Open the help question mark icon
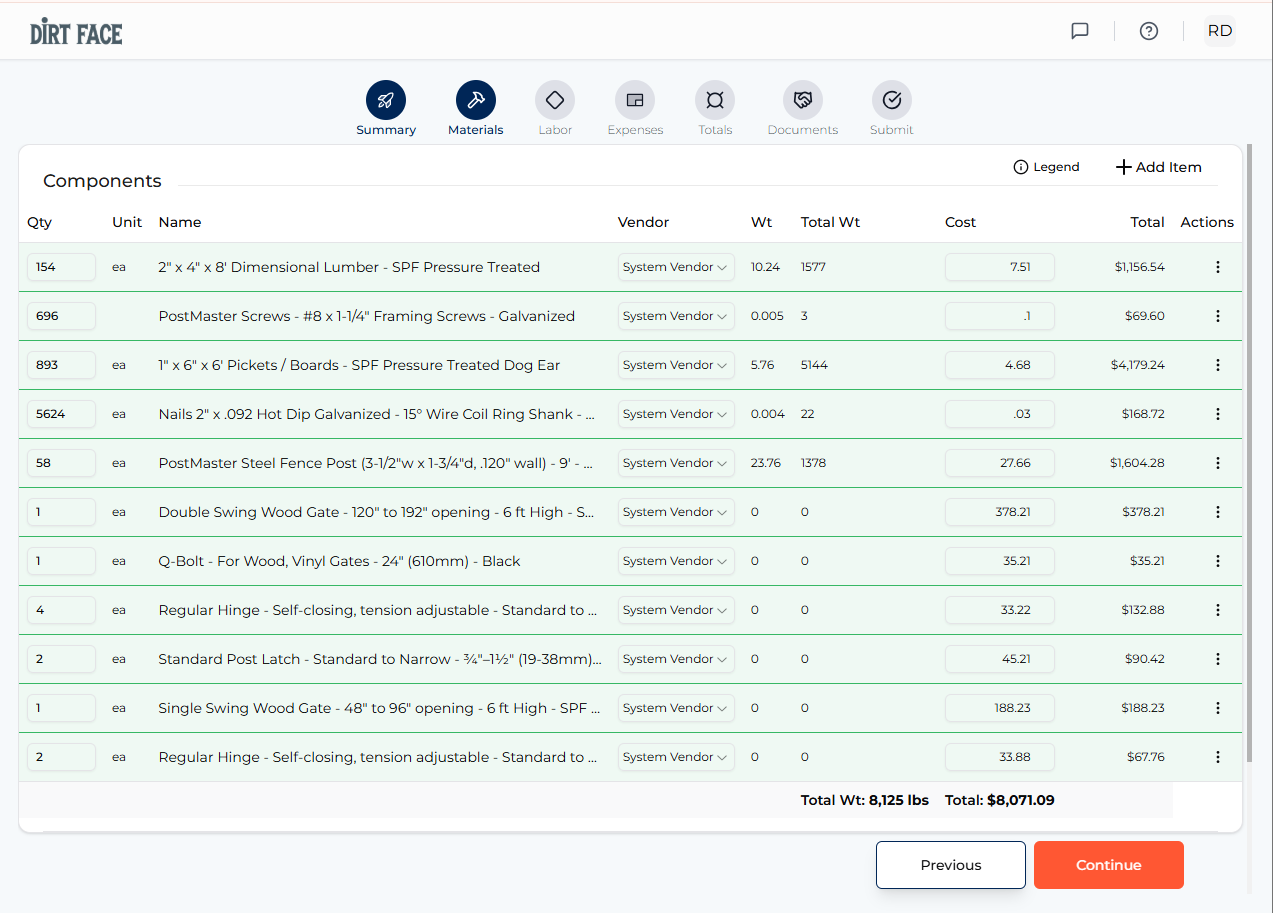Viewport: 1273px width, 913px height. 1149,31
